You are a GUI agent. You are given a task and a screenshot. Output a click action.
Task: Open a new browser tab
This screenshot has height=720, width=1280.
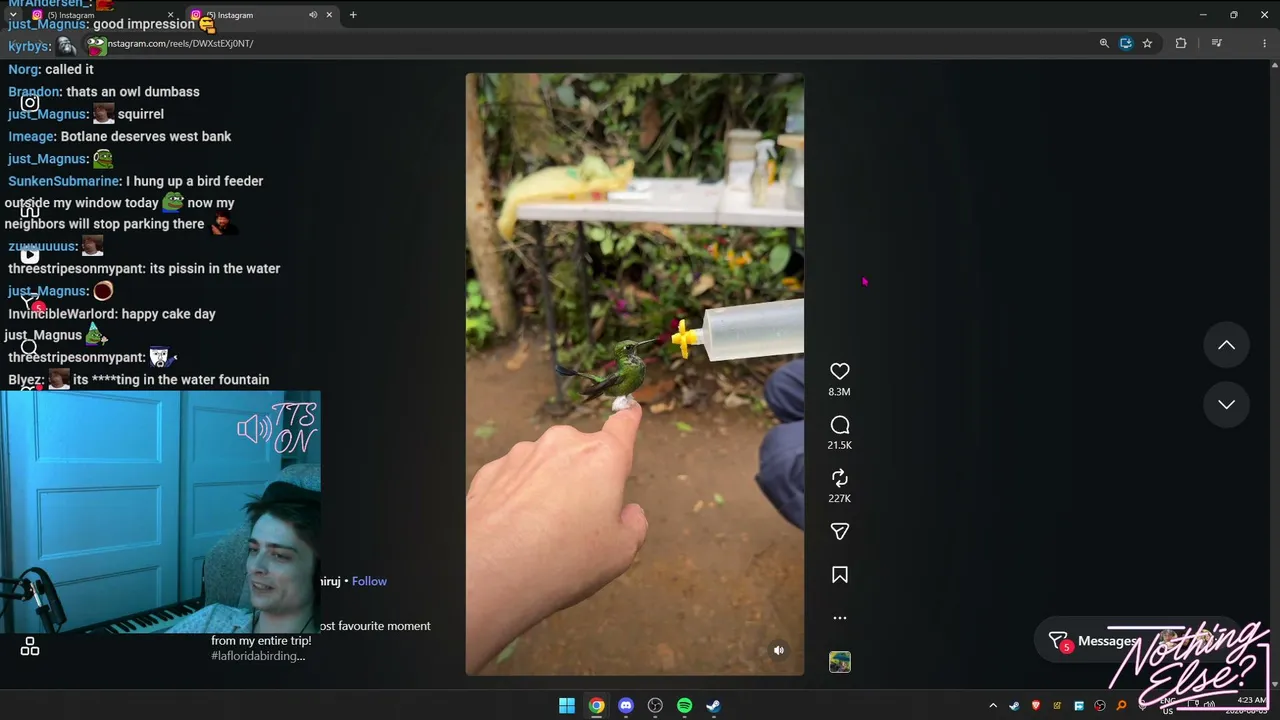click(353, 15)
